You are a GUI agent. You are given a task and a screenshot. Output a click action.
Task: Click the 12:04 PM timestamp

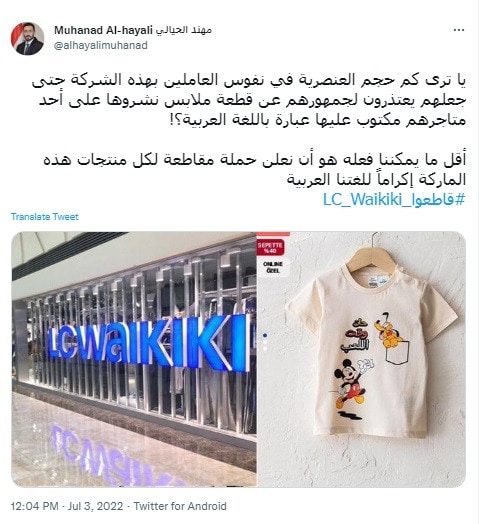pyautogui.click(x=35, y=506)
